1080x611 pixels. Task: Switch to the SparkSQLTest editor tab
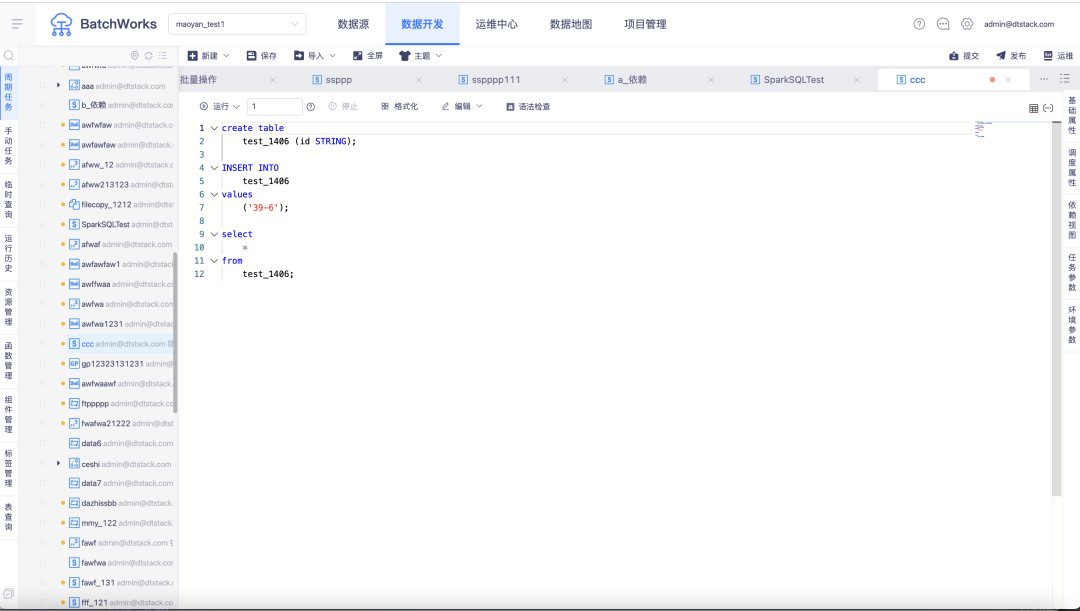pos(788,80)
